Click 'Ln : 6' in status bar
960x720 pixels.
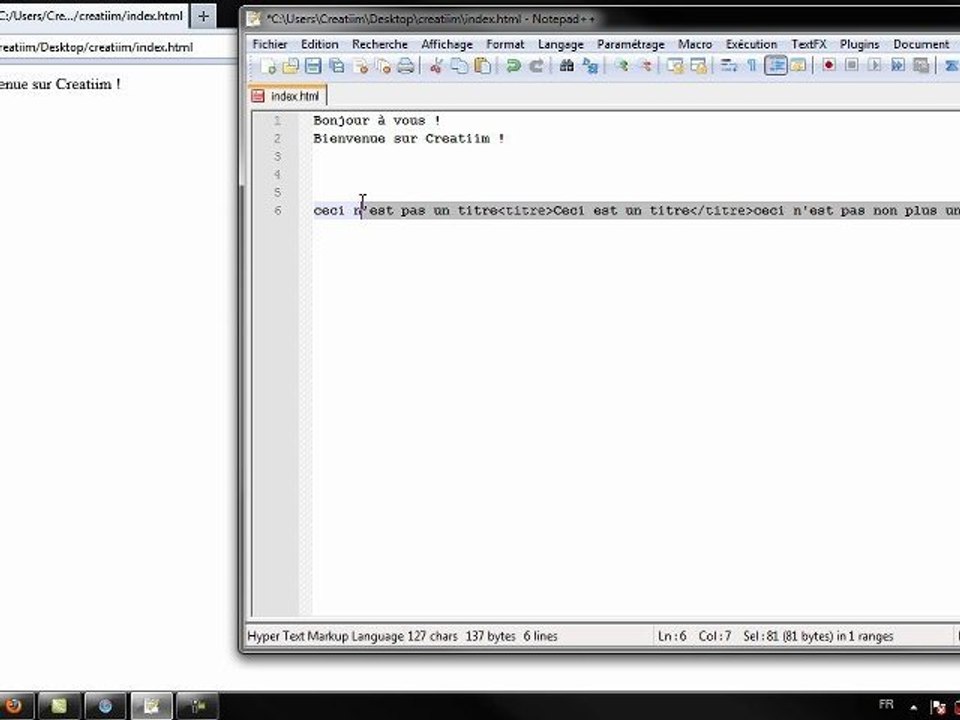(672, 636)
